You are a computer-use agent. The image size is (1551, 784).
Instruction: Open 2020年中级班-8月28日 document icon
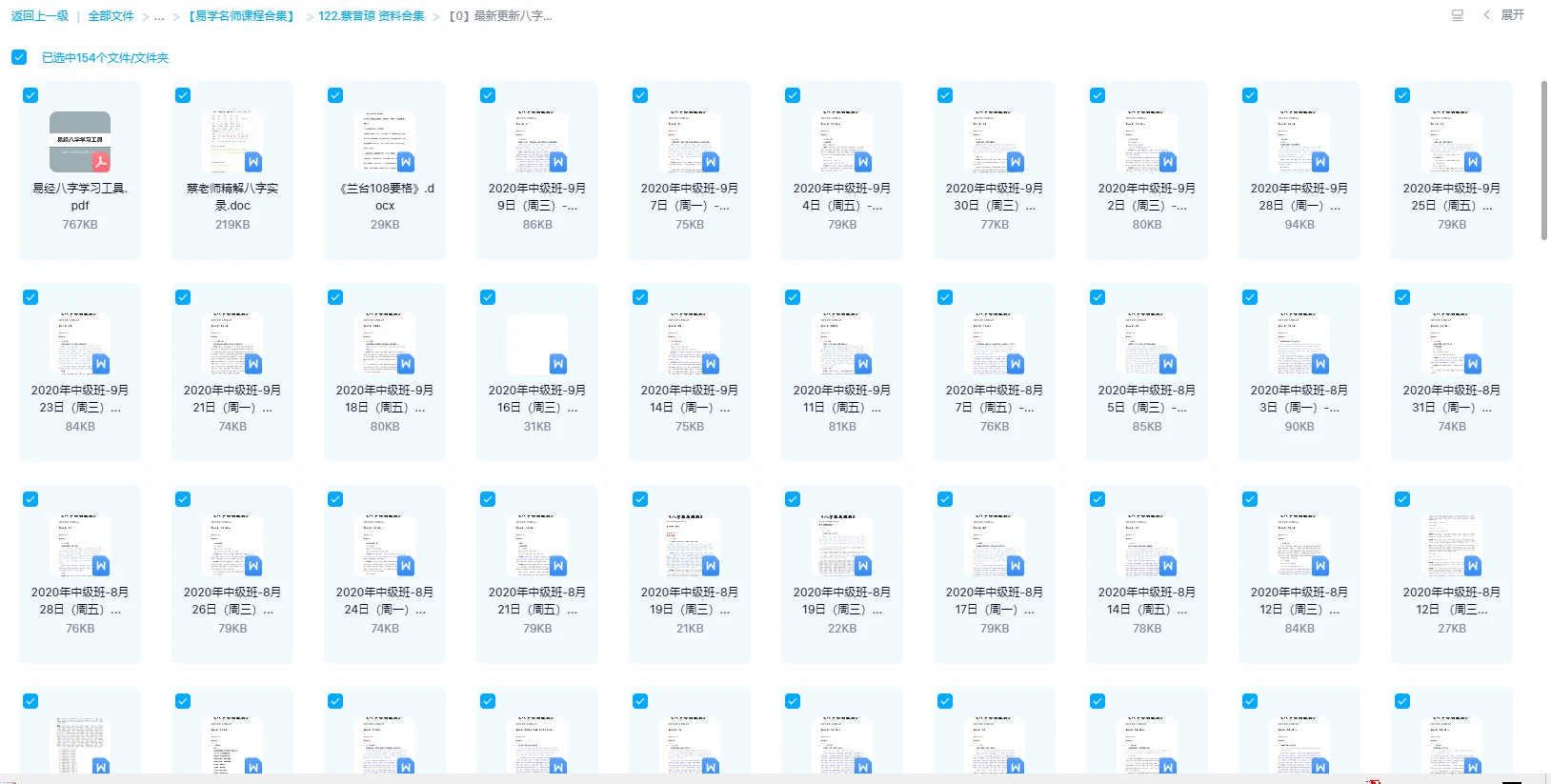(80, 546)
